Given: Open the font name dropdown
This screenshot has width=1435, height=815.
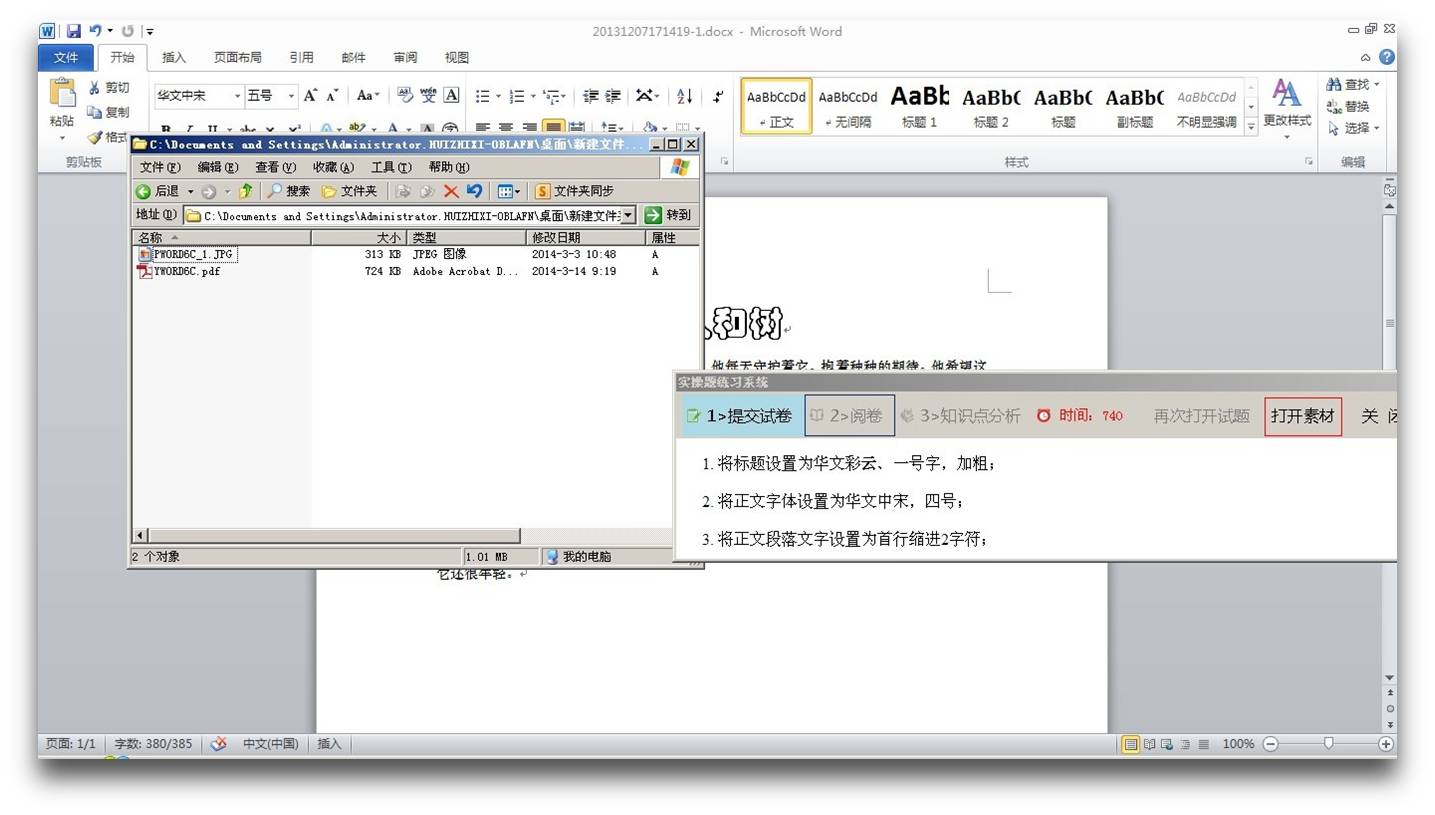Looking at the screenshot, I should [x=238, y=96].
